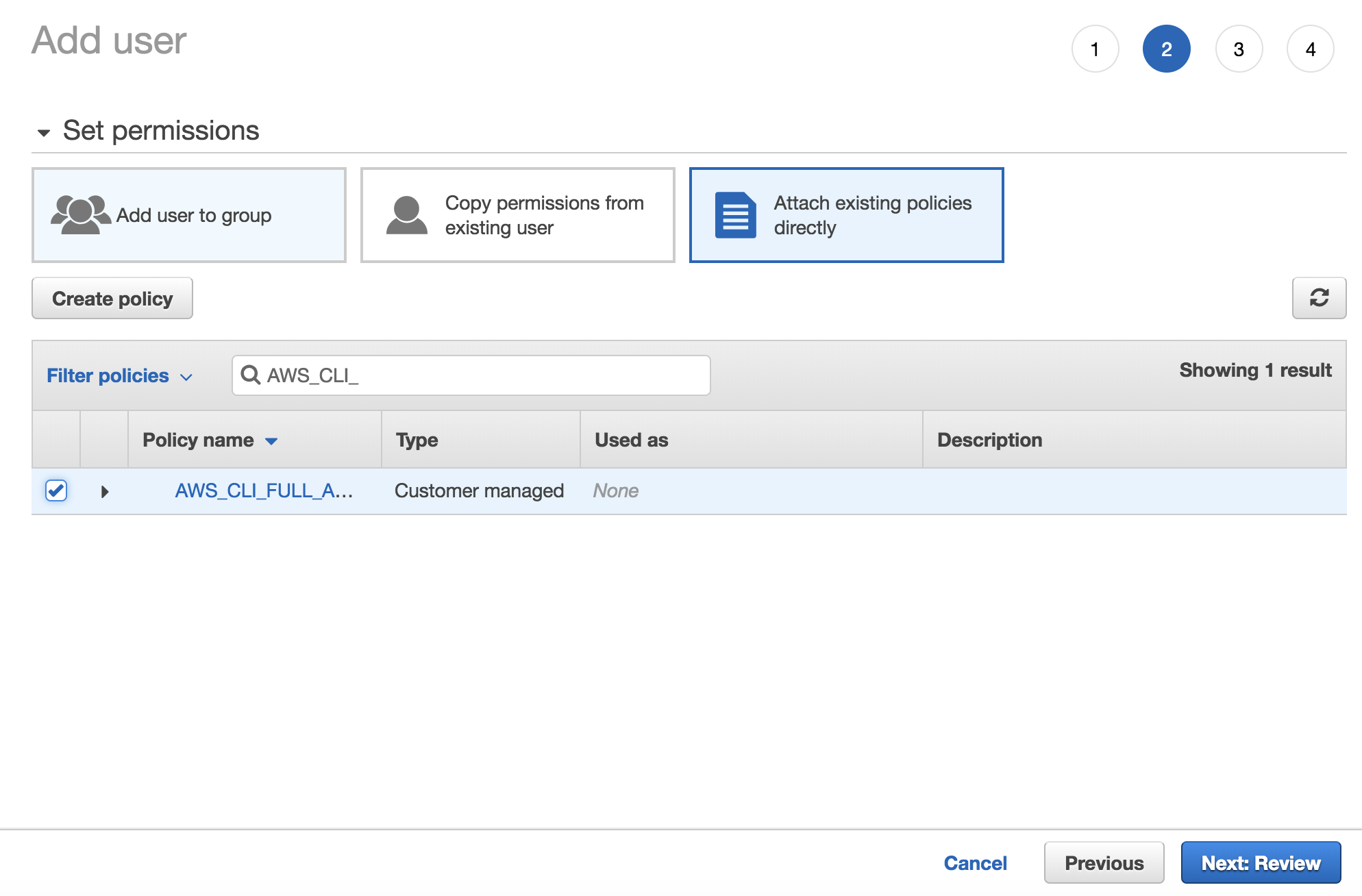Select Add user to group option
The image size is (1362, 896).
189,215
